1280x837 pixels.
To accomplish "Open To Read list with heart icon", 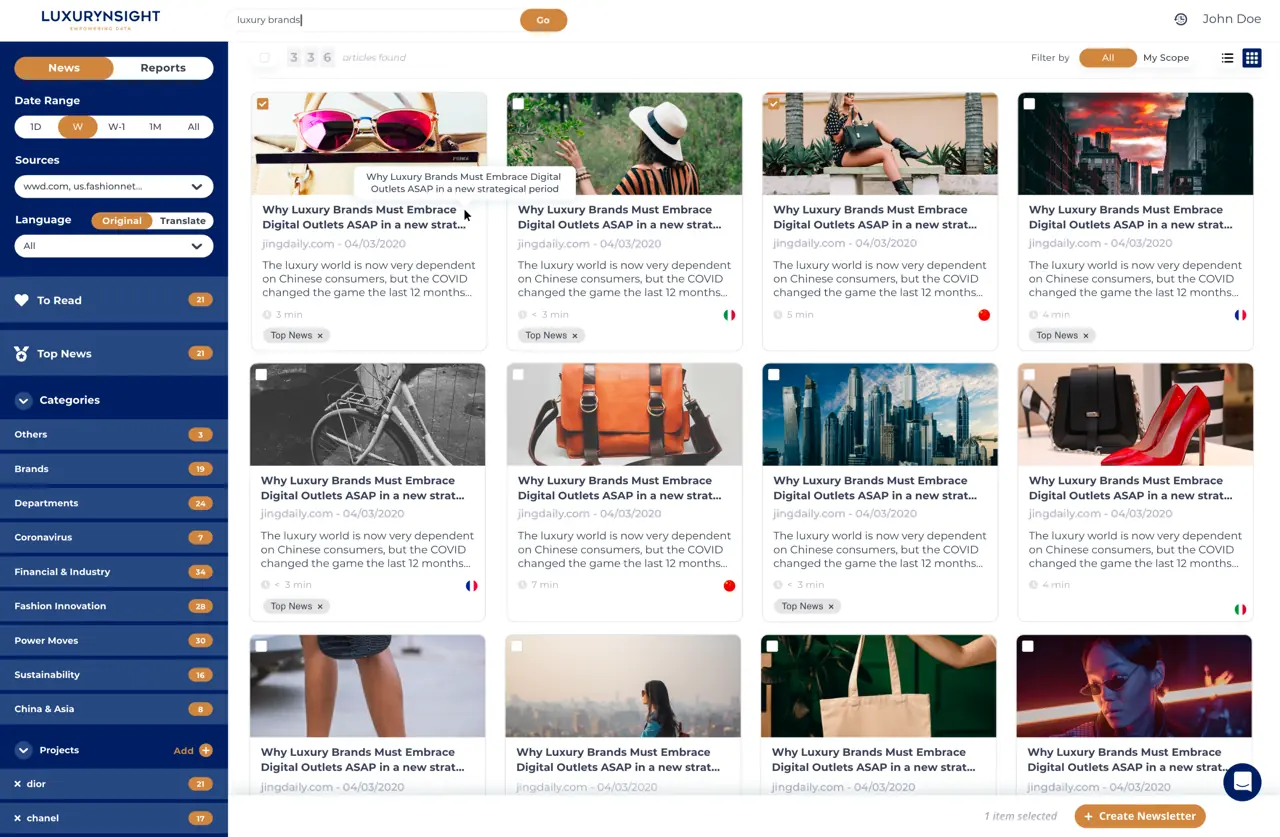I will click(x=22, y=300).
